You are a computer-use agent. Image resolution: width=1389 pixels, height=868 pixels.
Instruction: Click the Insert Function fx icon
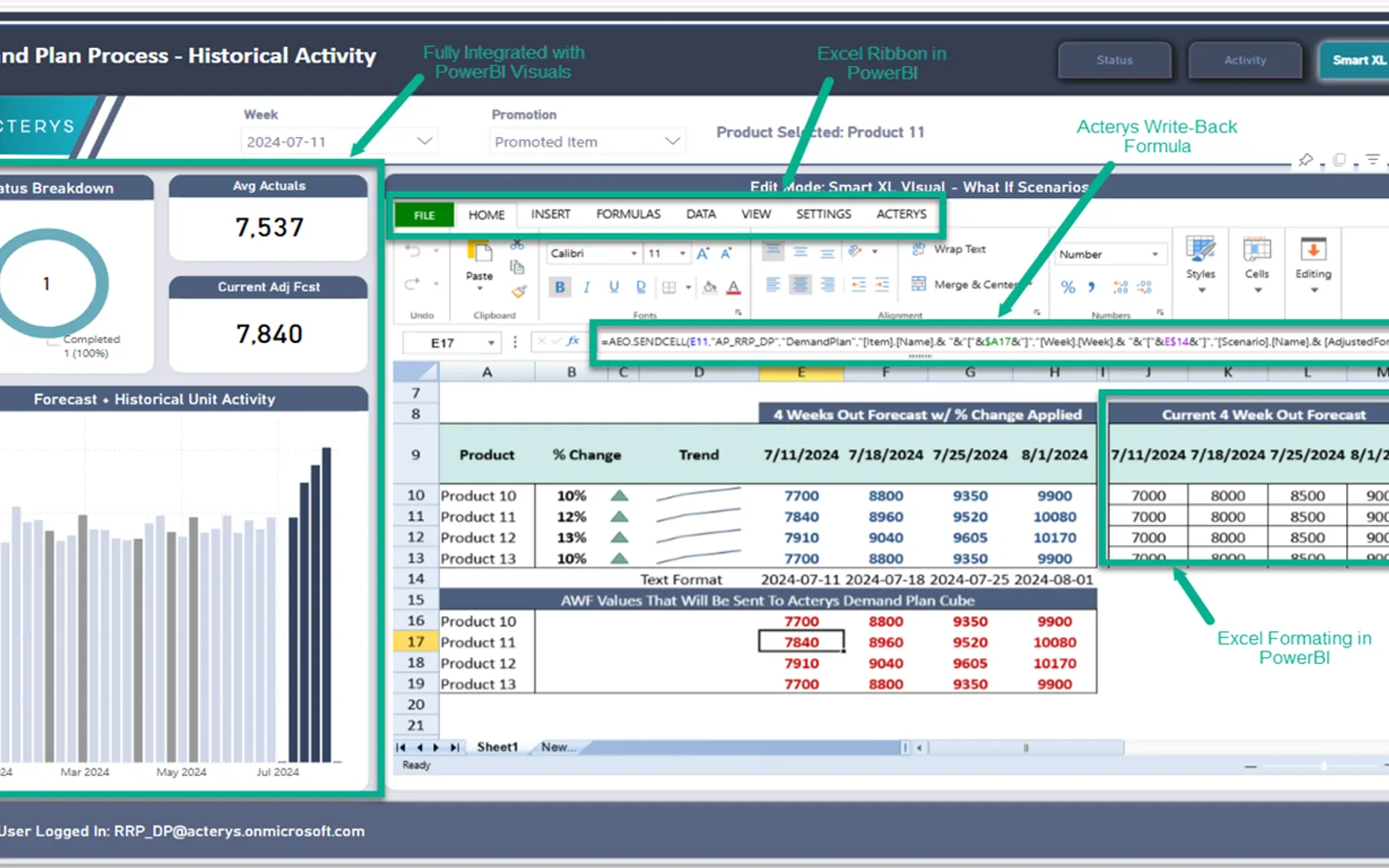(x=573, y=342)
